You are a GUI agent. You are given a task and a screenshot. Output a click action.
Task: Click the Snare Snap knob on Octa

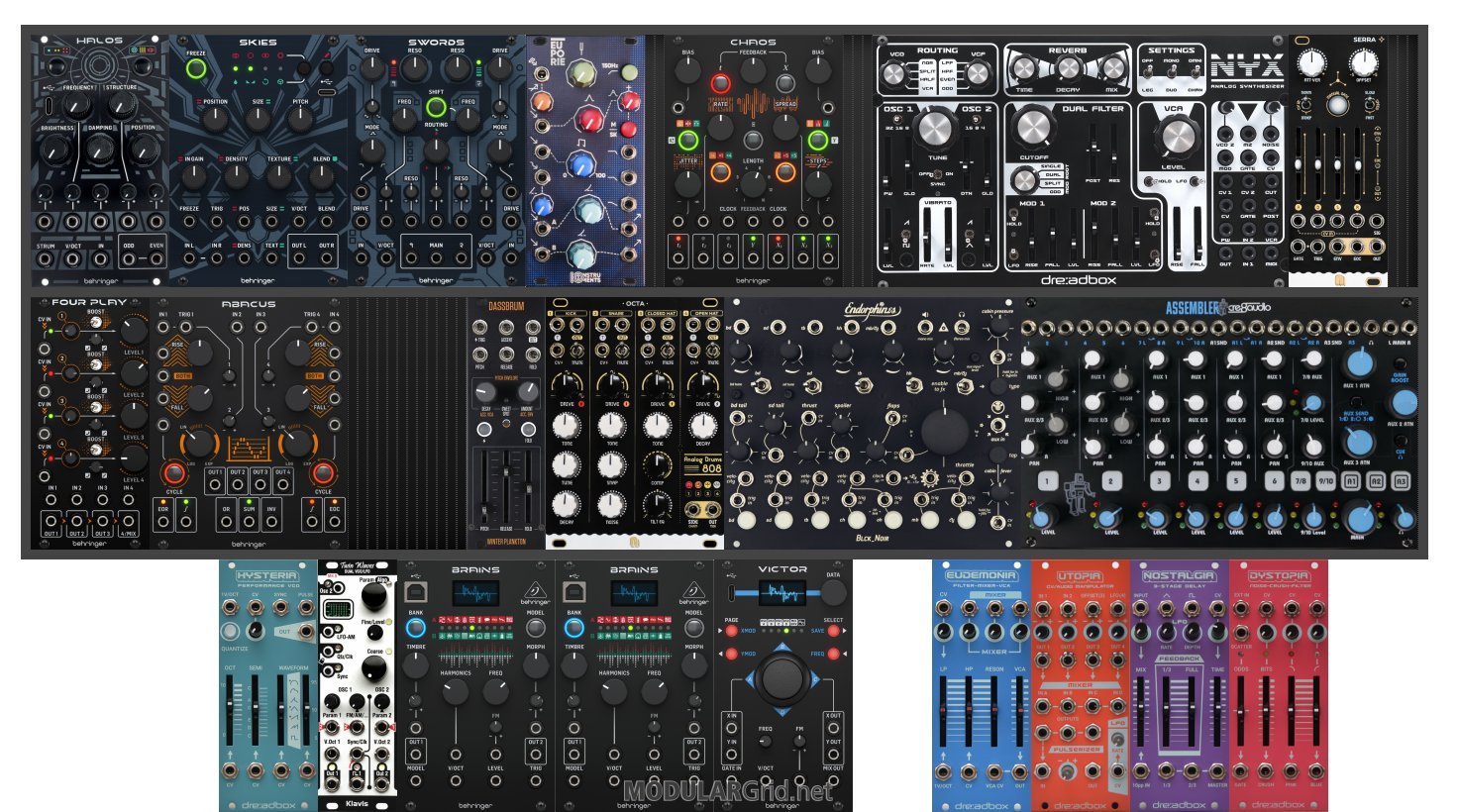tap(611, 464)
